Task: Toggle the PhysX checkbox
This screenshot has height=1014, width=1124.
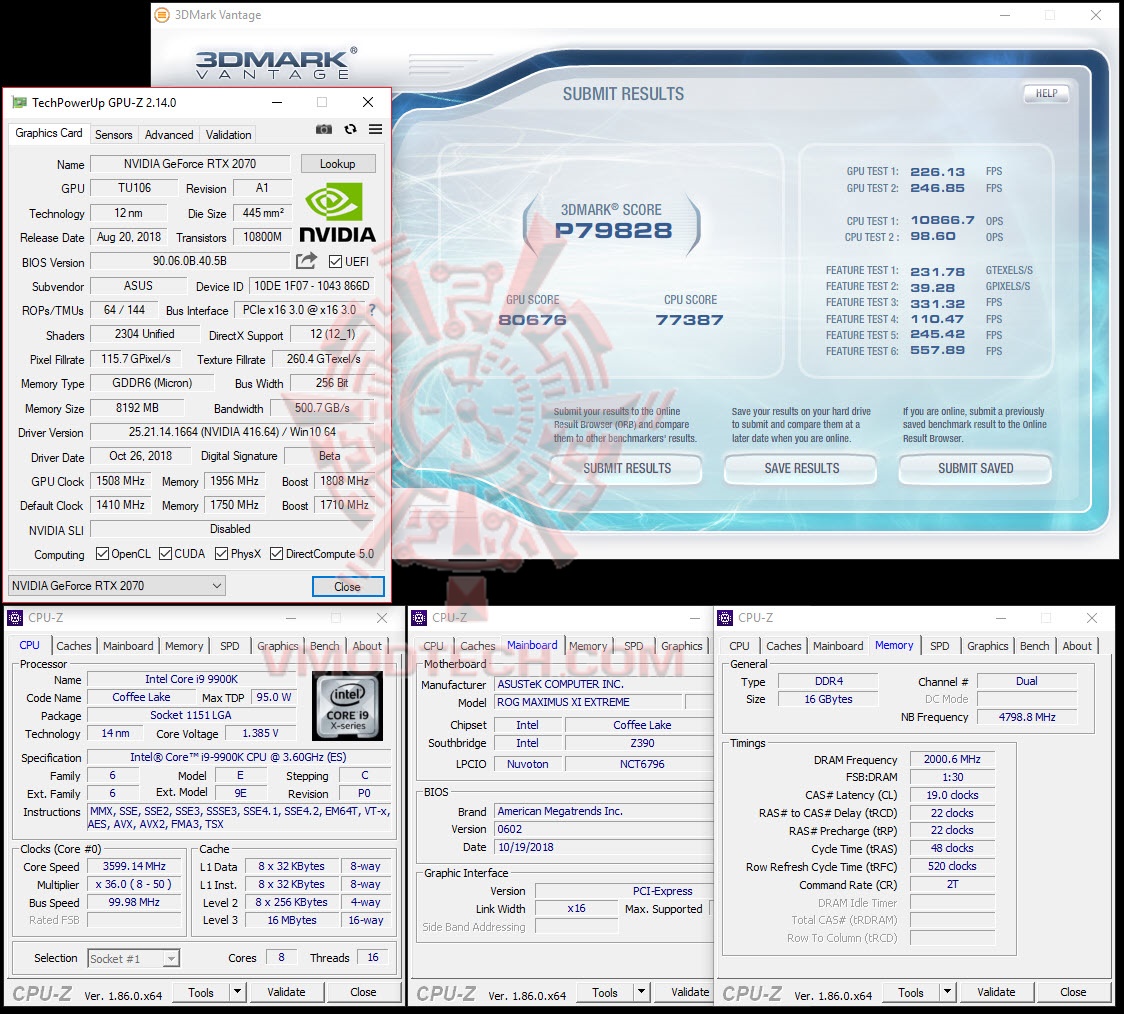Action: [x=222, y=554]
